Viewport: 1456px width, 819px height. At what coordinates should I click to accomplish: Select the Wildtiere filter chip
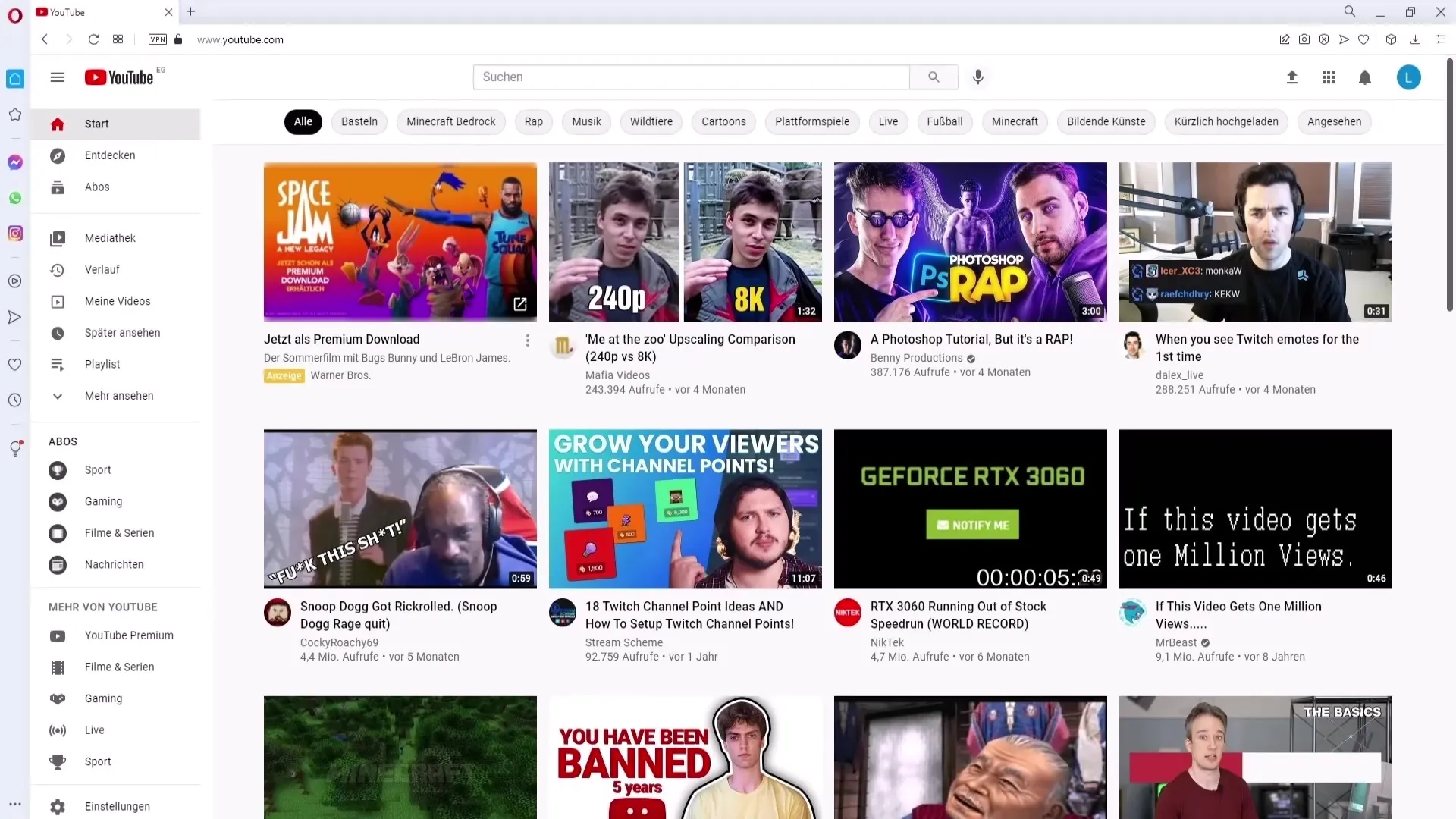pos(651,121)
